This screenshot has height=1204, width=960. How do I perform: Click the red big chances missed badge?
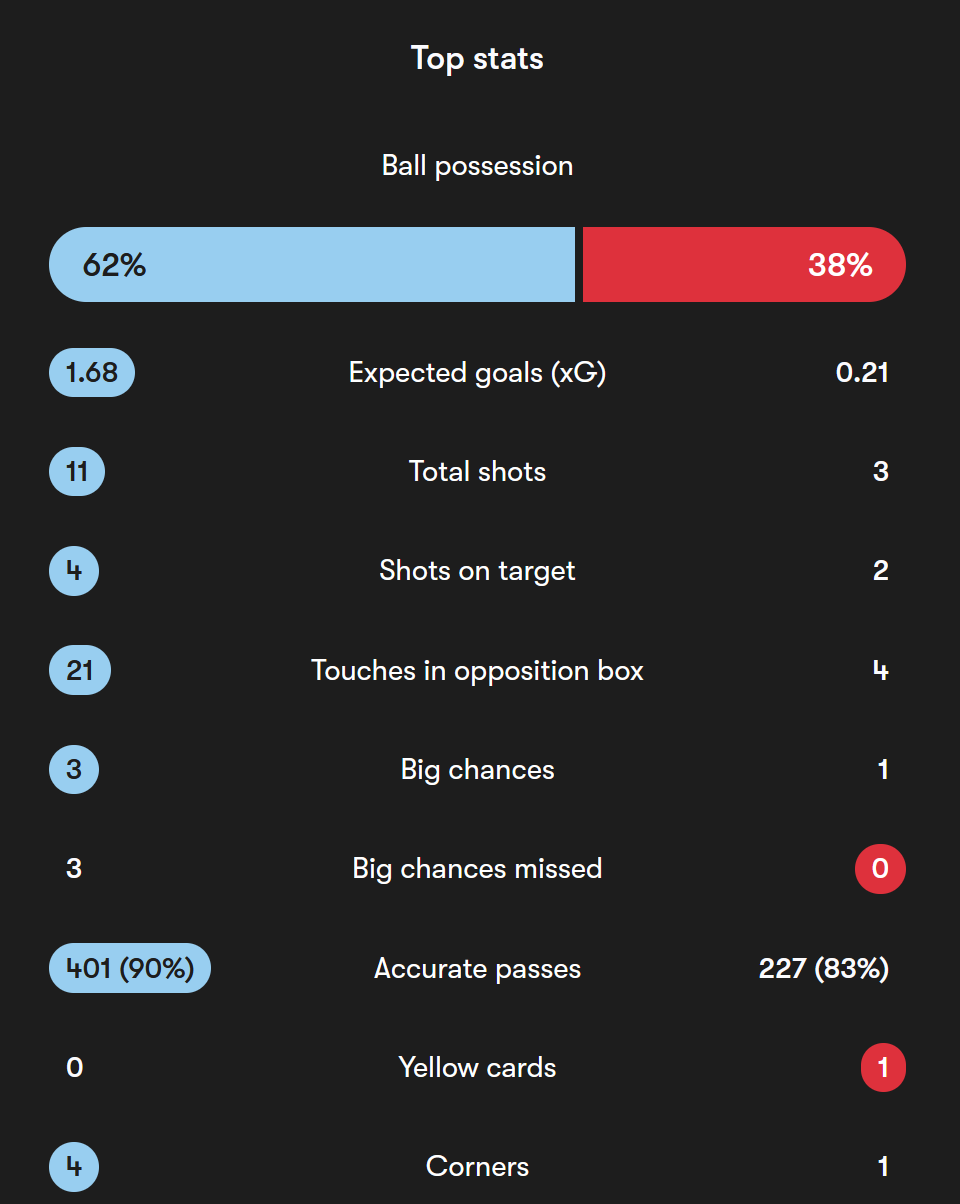point(880,869)
